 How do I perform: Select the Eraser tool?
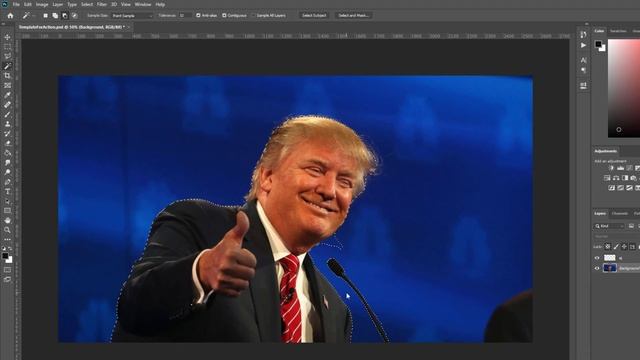[7, 143]
